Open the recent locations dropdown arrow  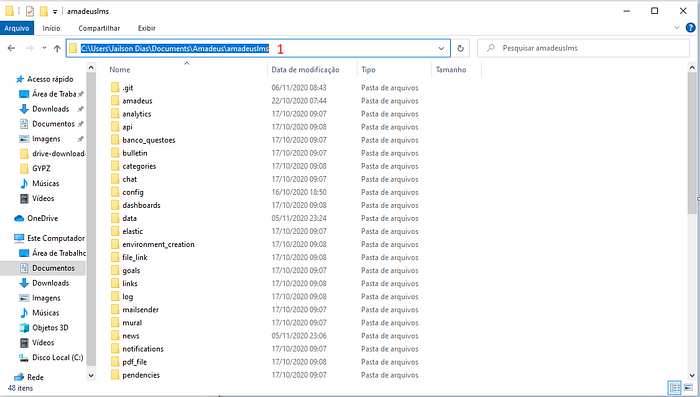click(44, 48)
